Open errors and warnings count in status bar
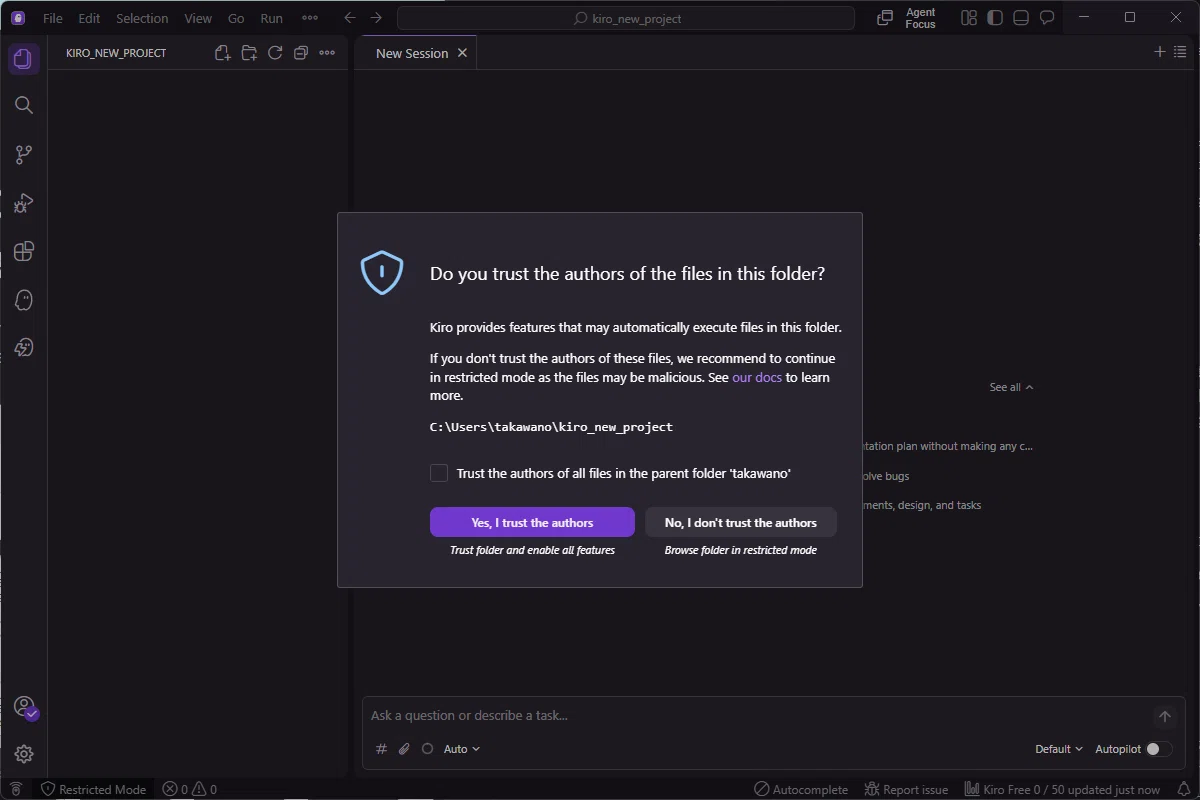The width and height of the screenshot is (1200, 800). (190, 790)
